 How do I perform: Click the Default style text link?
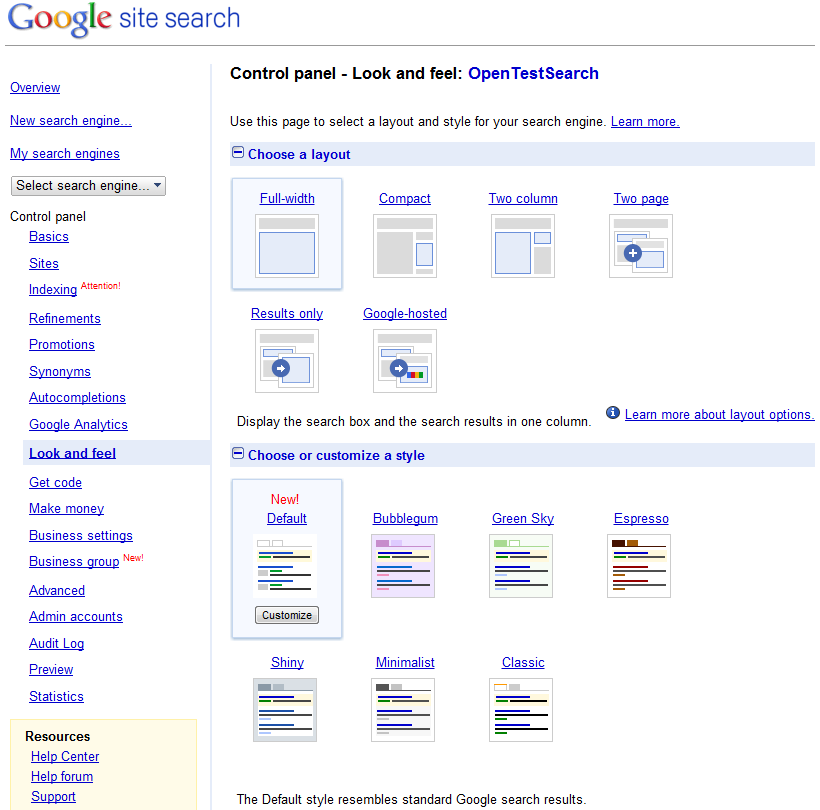click(287, 518)
